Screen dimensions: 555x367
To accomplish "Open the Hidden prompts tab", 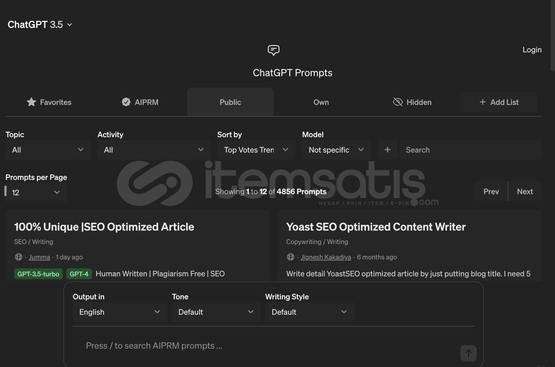I will pyautogui.click(x=412, y=102).
